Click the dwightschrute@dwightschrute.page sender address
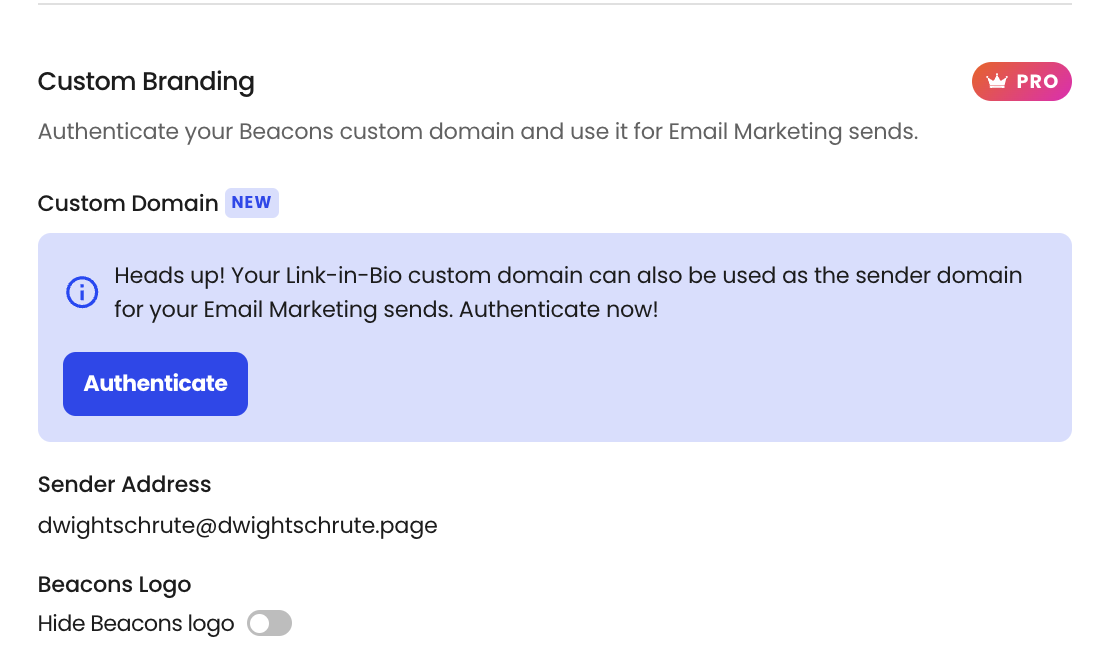 [x=237, y=526]
